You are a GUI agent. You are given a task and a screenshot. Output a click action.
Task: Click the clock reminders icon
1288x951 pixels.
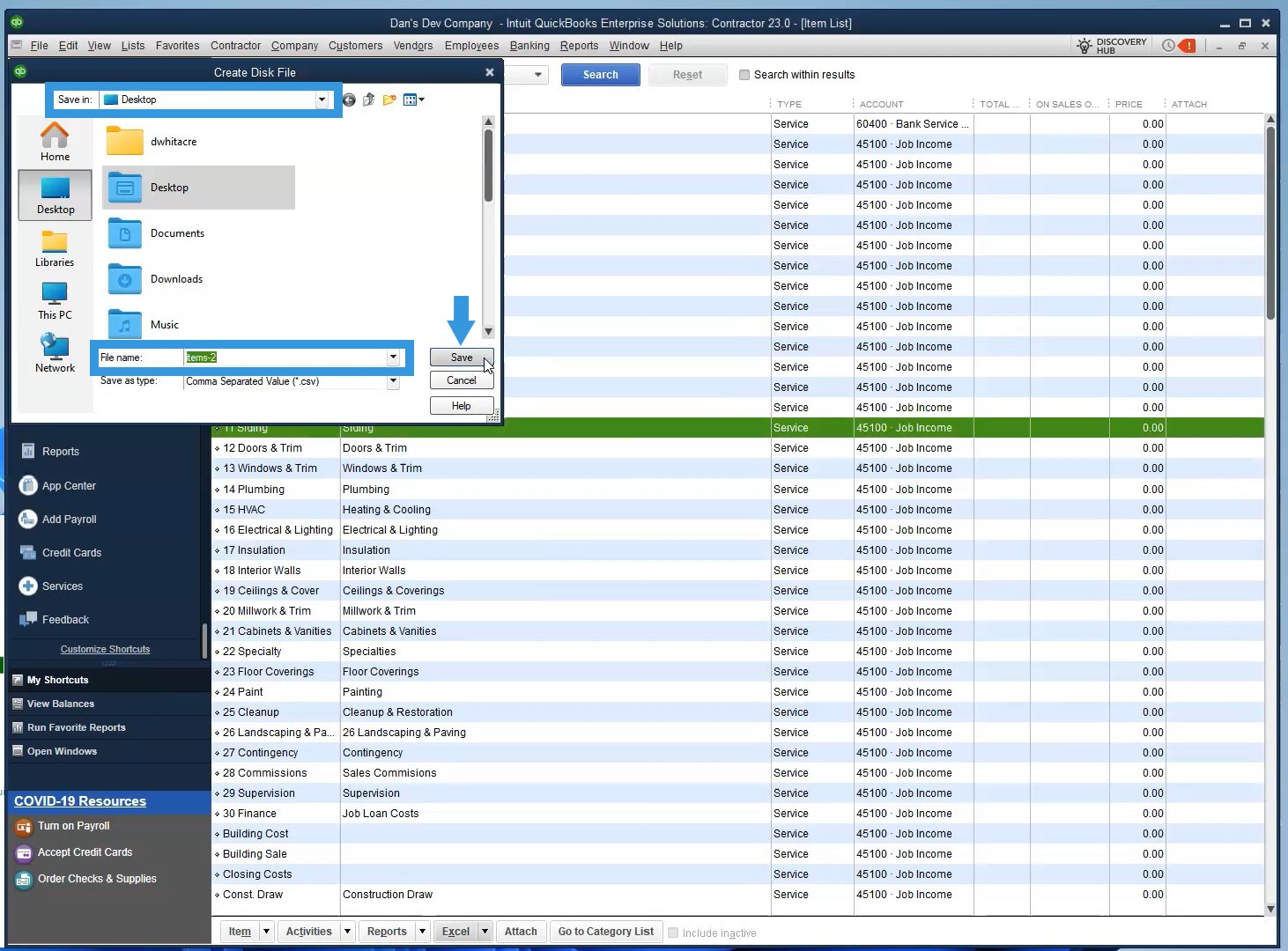click(1168, 46)
